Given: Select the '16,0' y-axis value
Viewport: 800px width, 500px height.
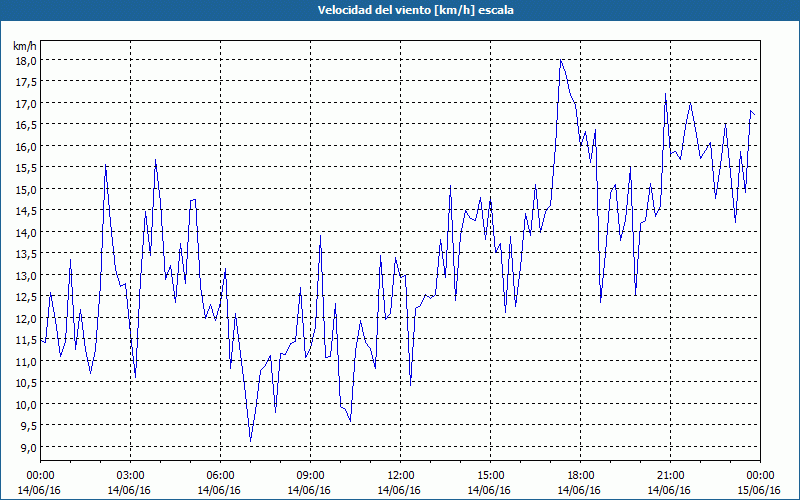Looking at the screenshot, I should tap(26, 146).
